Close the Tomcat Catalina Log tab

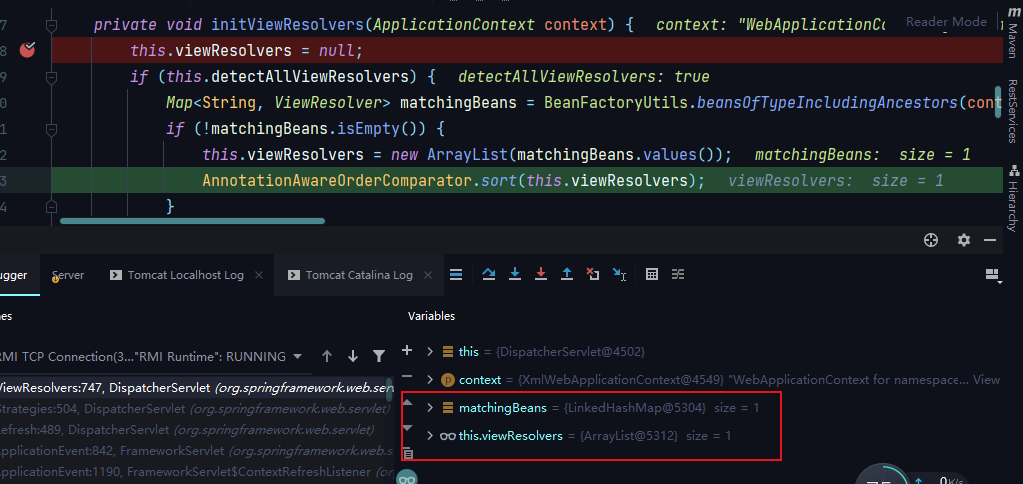click(x=428, y=275)
